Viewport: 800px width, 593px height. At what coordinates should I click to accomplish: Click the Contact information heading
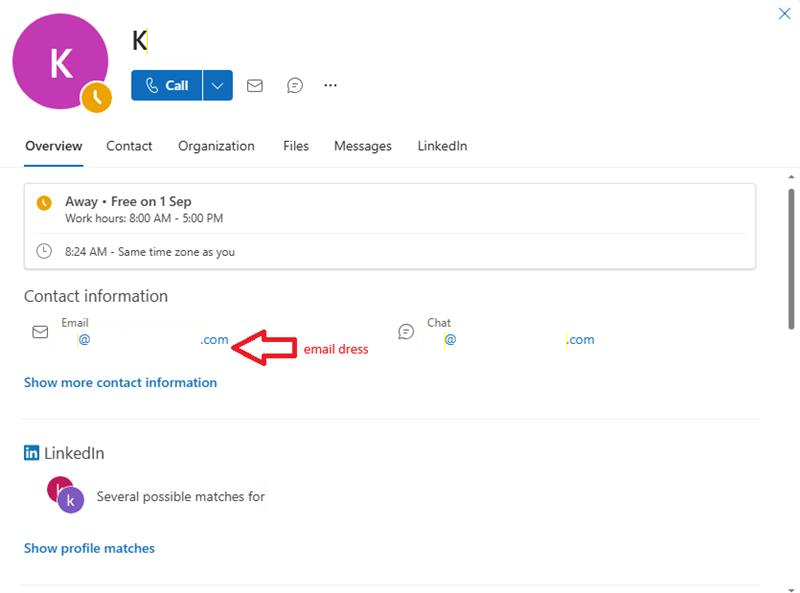pos(96,296)
